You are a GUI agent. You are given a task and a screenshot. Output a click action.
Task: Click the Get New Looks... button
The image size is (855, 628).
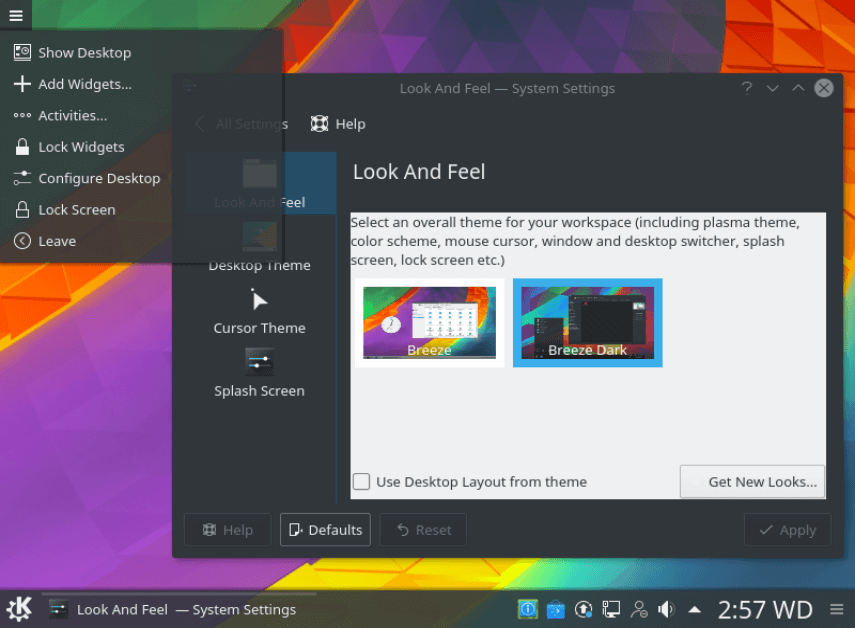752,482
